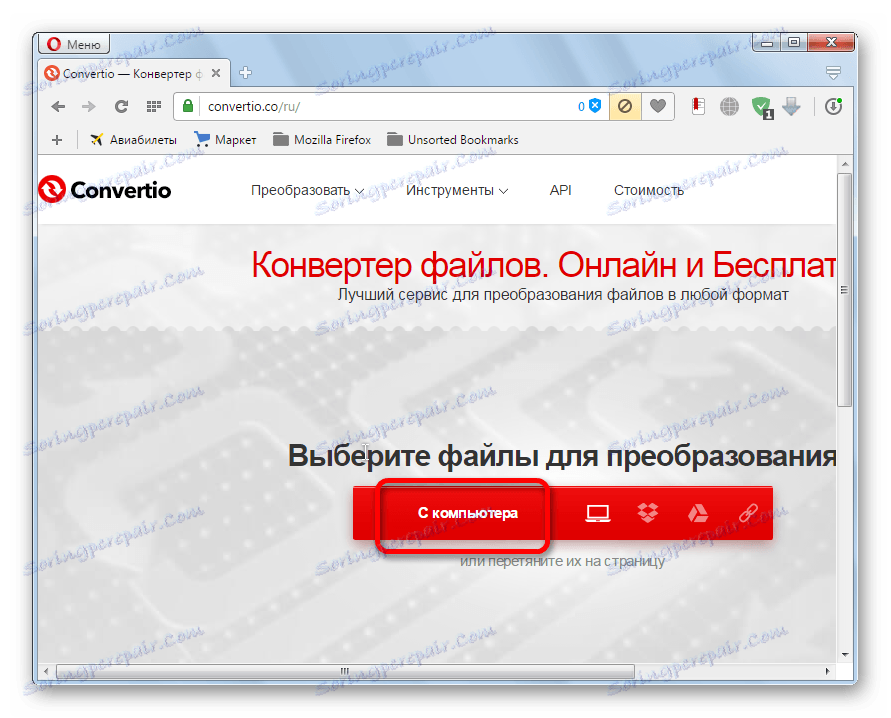Go forward with the forward arrow

point(89,106)
